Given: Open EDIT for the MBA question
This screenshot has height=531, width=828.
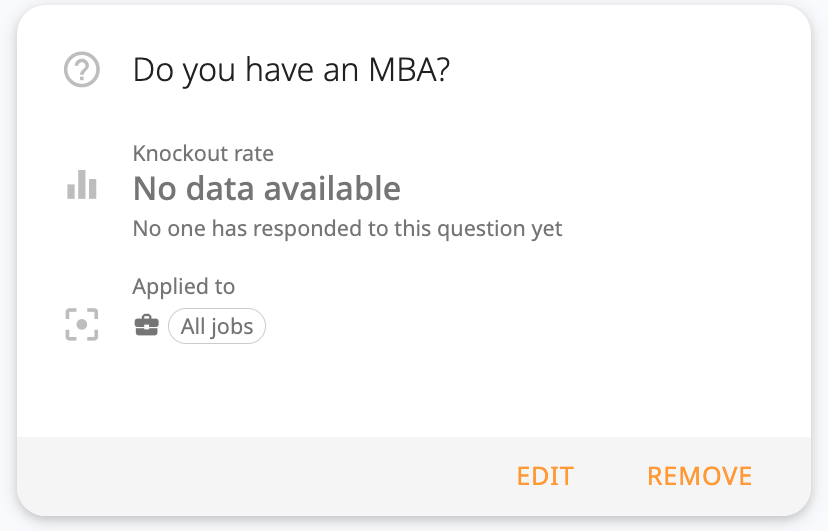Looking at the screenshot, I should tap(545, 476).
